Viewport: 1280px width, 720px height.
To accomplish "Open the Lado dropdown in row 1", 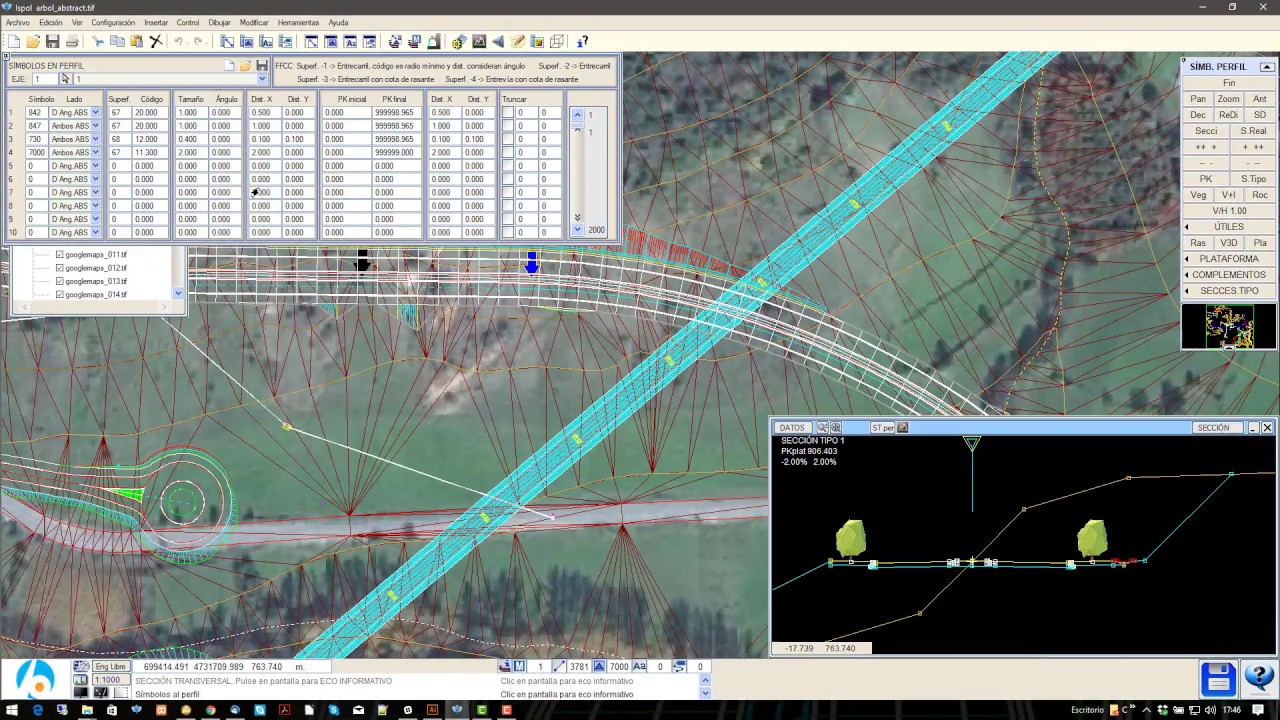I will (x=96, y=113).
